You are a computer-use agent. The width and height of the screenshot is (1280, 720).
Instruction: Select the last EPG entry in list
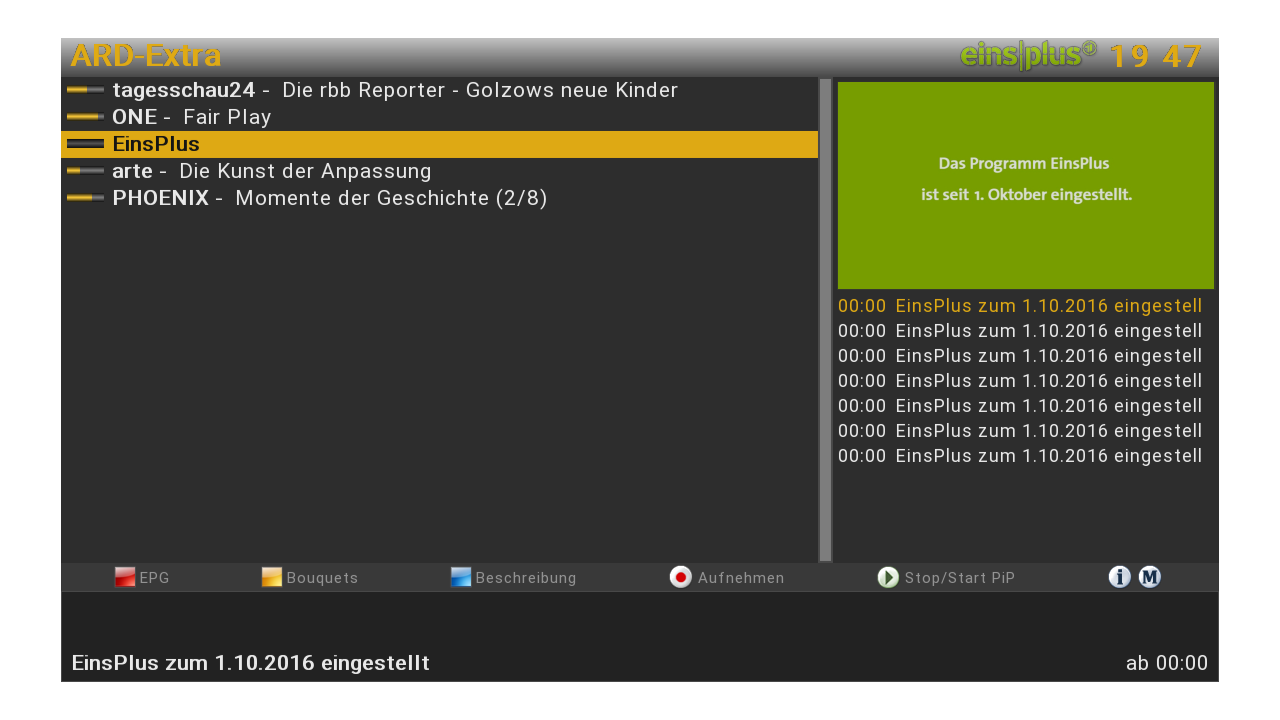pos(1020,456)
